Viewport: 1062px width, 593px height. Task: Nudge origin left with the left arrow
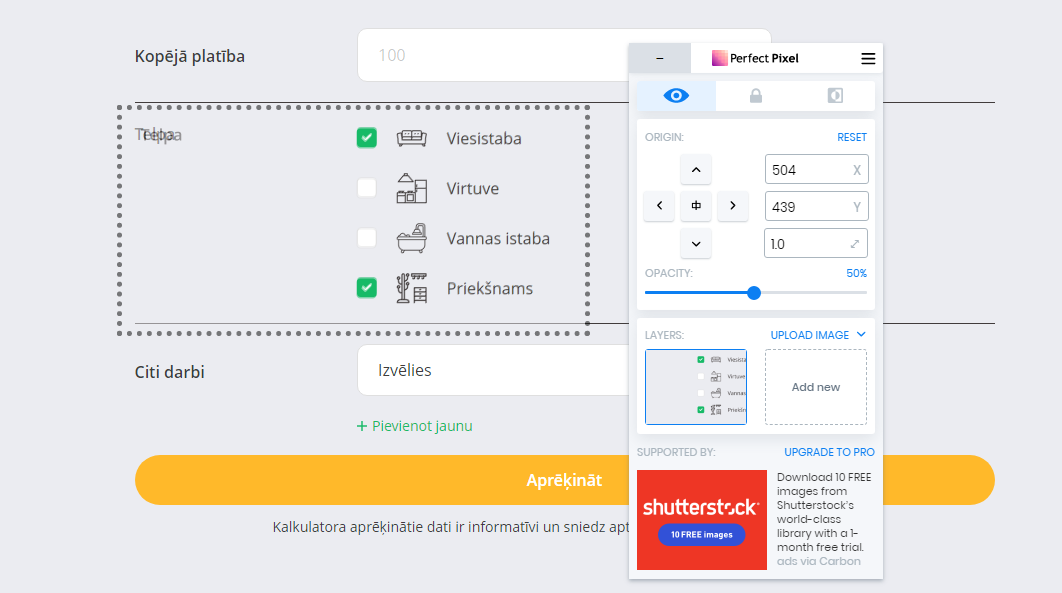point(659,206)
